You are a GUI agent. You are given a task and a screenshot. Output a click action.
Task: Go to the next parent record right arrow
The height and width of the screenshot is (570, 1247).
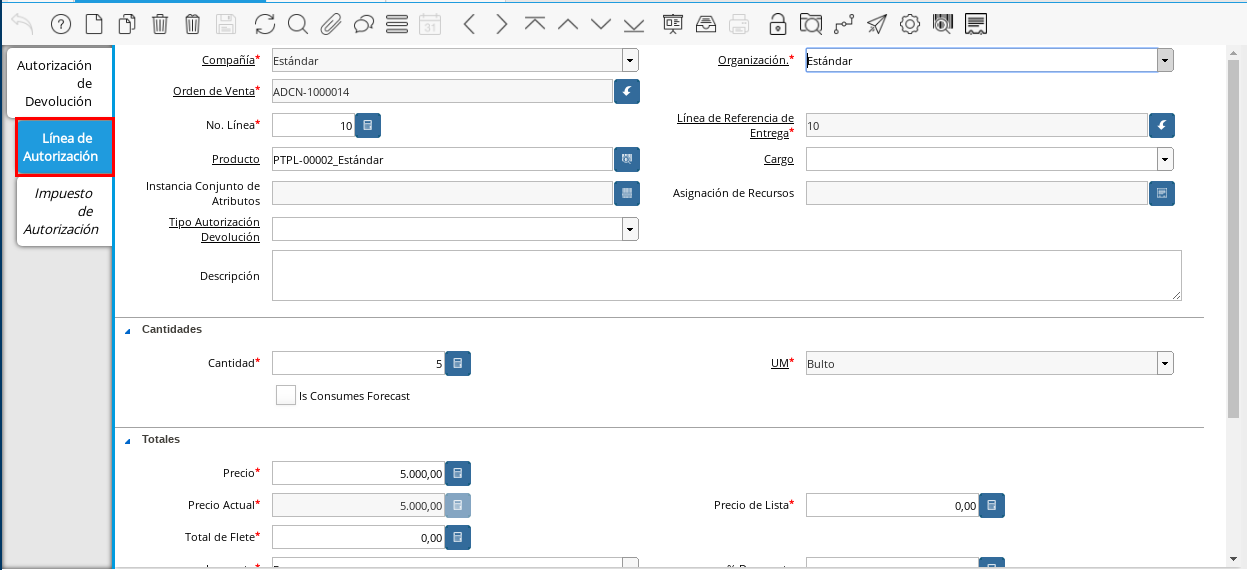point(502,23)
